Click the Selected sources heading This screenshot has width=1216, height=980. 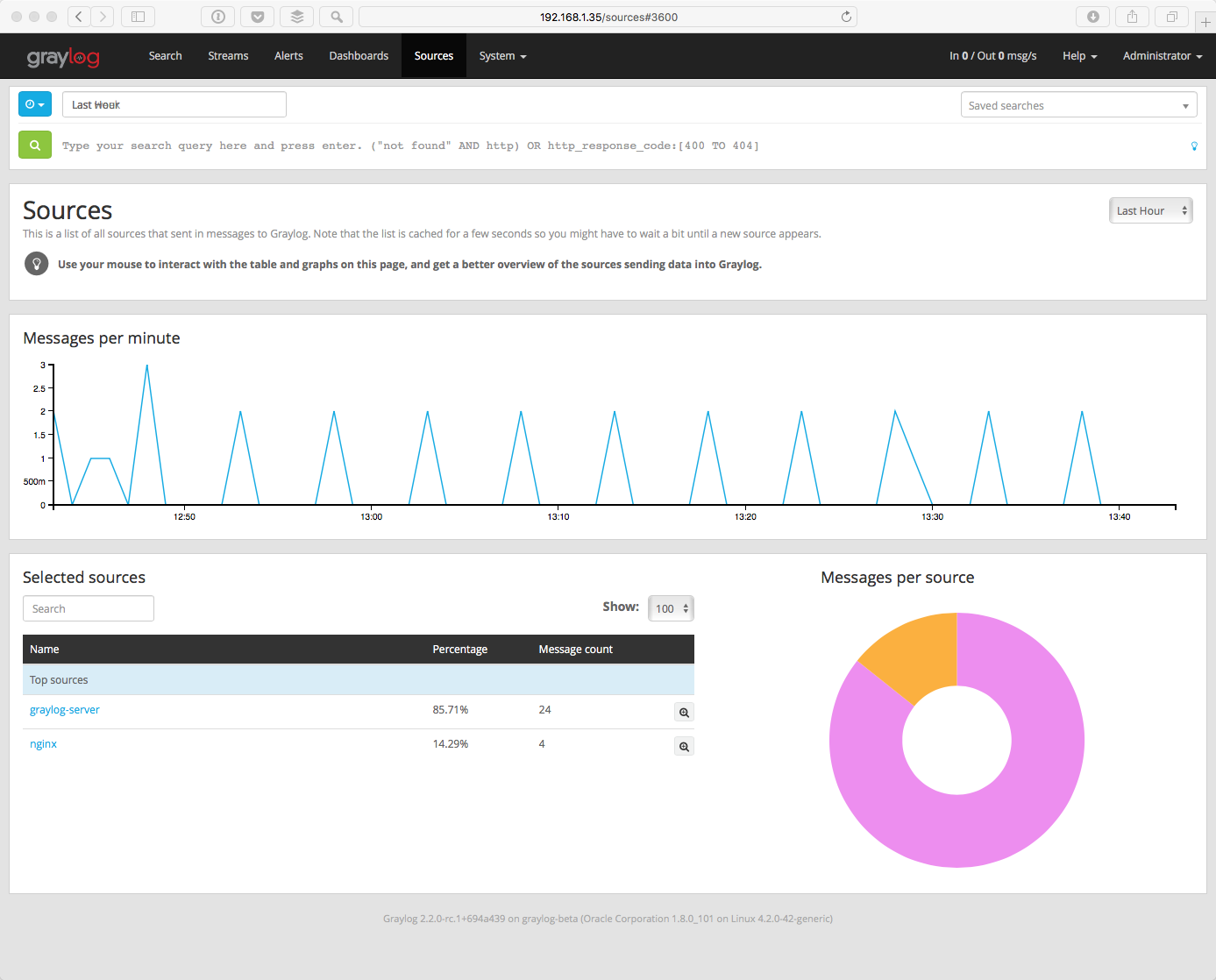pos(84,578)
